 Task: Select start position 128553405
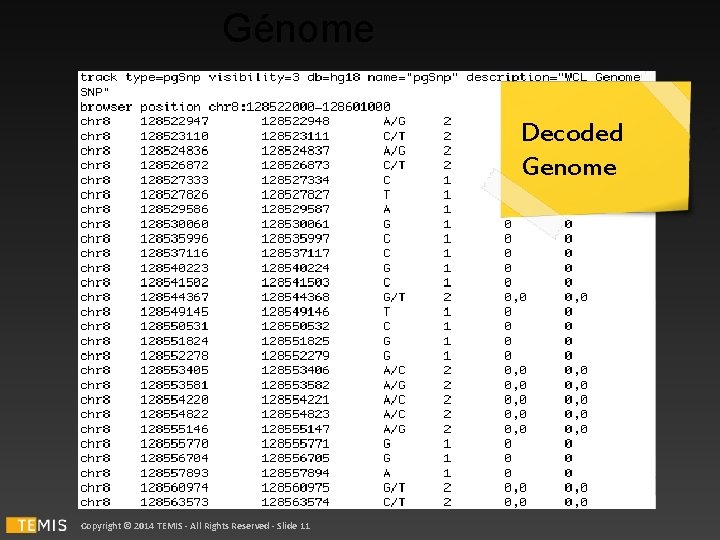[x=174, y=370]
